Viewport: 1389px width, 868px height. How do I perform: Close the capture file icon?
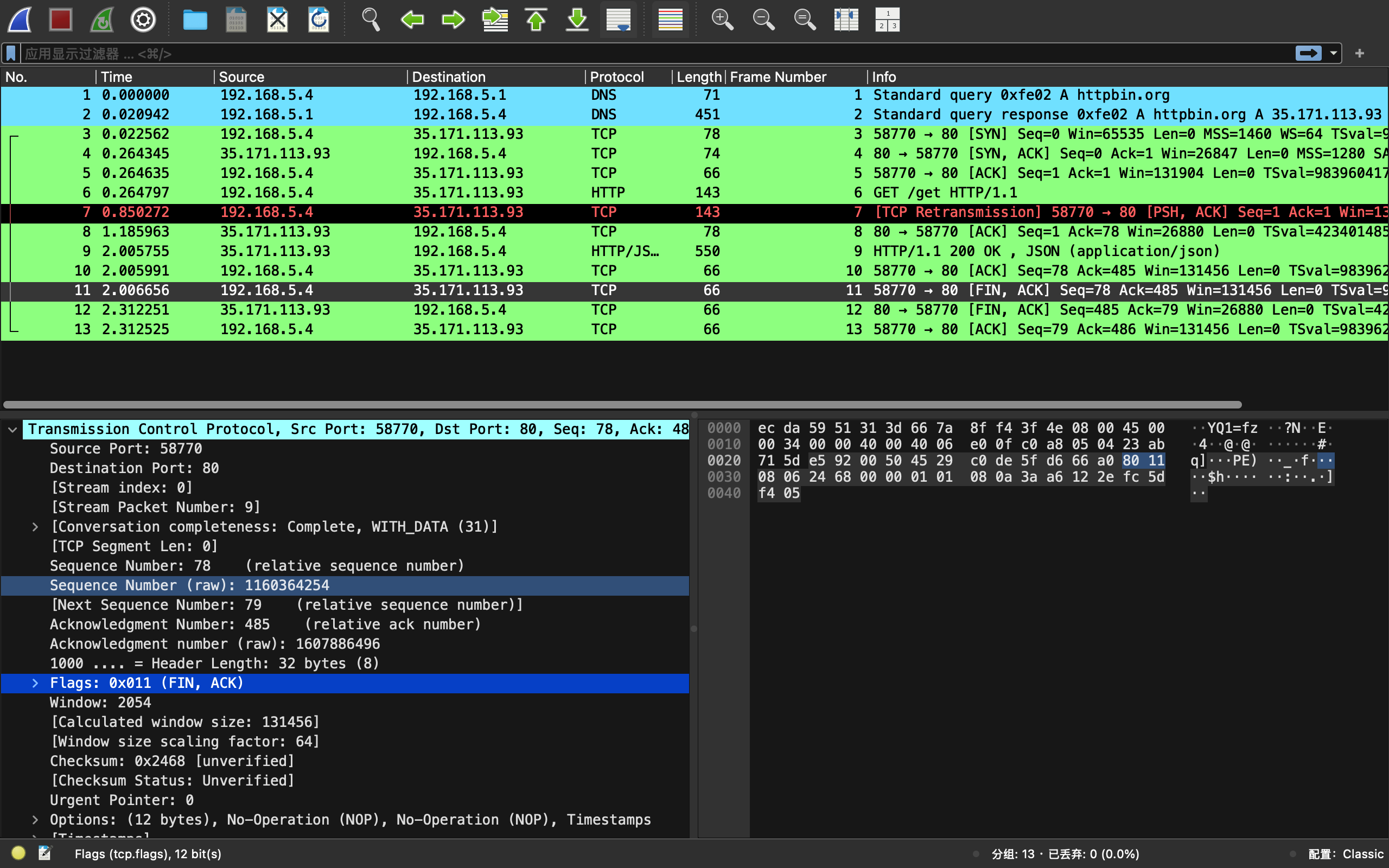[x=278, y=20]
